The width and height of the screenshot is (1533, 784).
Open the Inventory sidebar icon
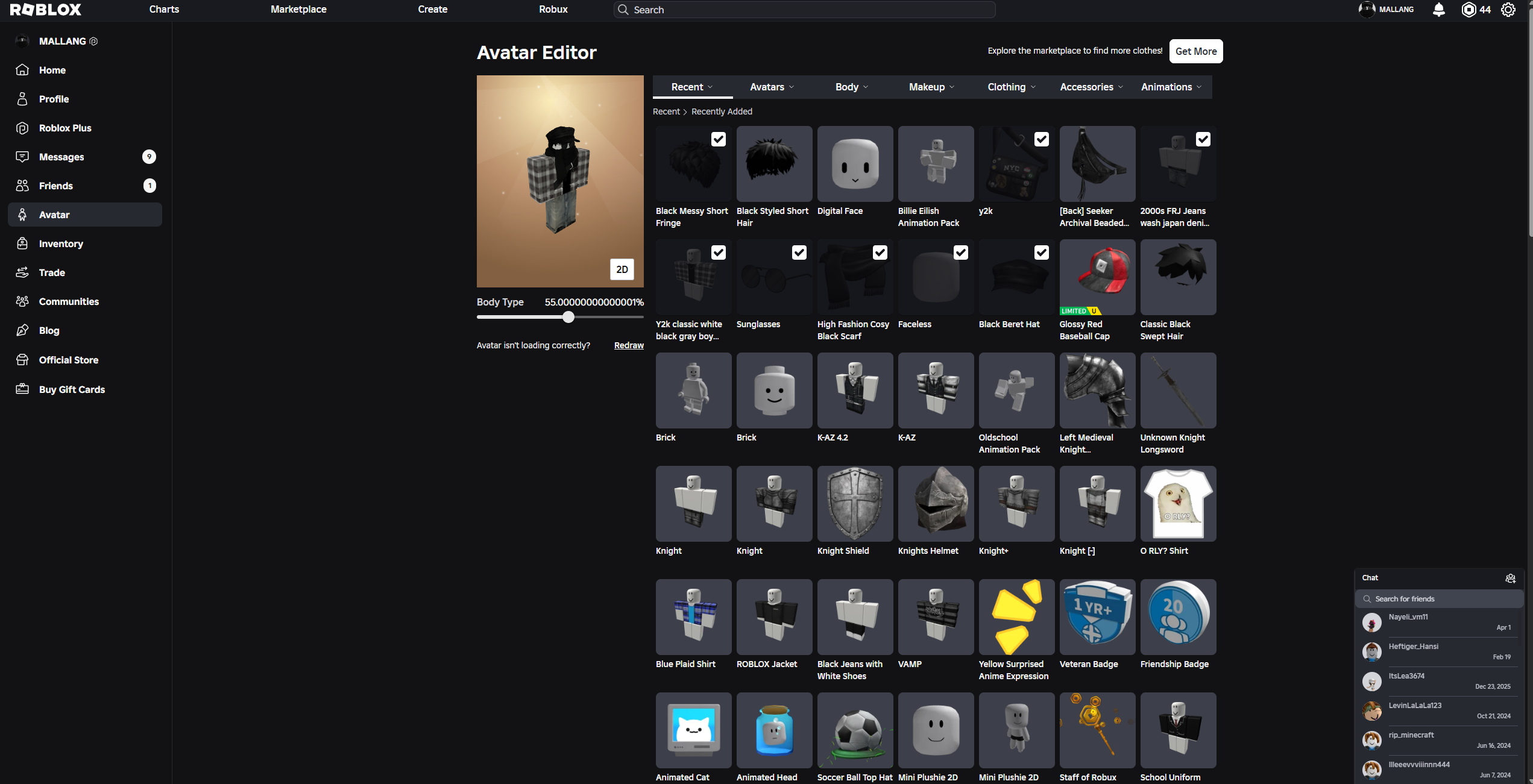[22, 243]
